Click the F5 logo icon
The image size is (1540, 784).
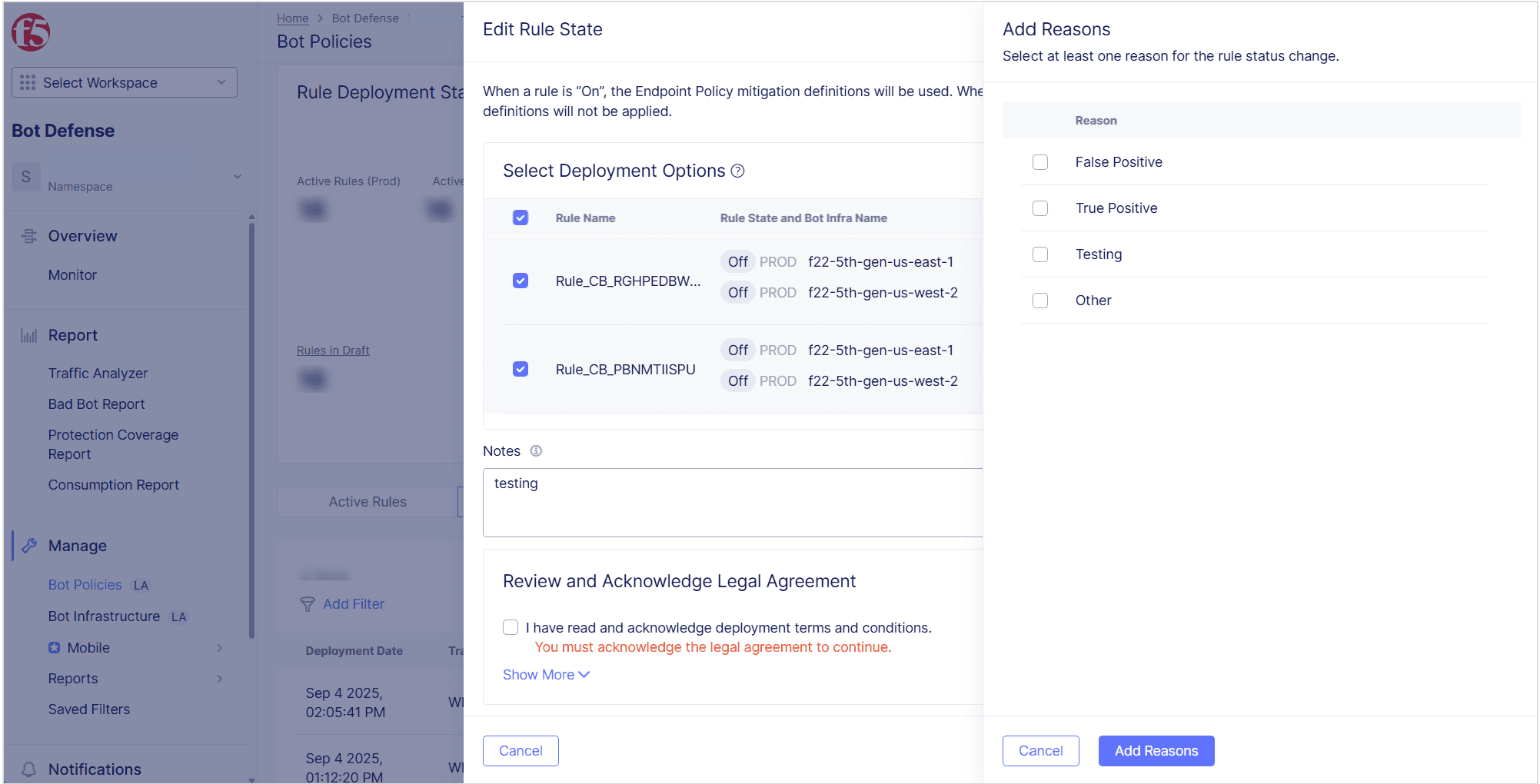[x=31, y=32]
